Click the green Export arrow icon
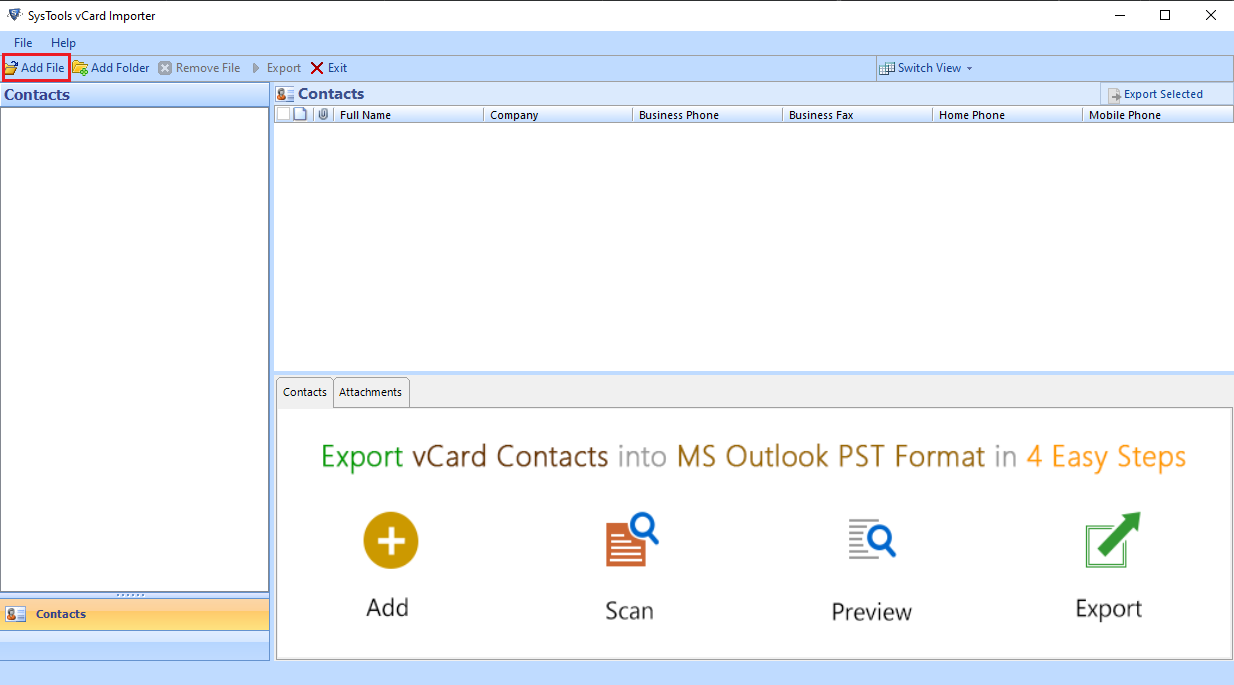1234x685 pixels. (x=1113, y=540)
